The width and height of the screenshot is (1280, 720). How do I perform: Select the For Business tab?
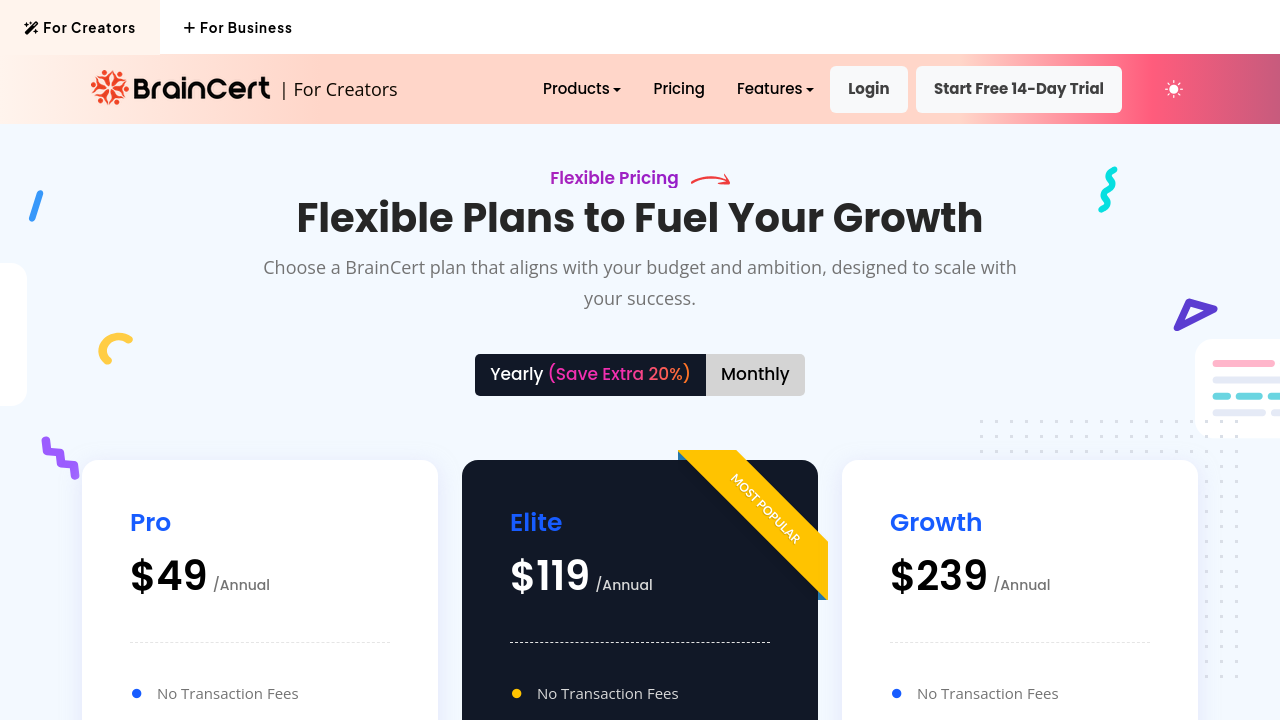[238, 28]
